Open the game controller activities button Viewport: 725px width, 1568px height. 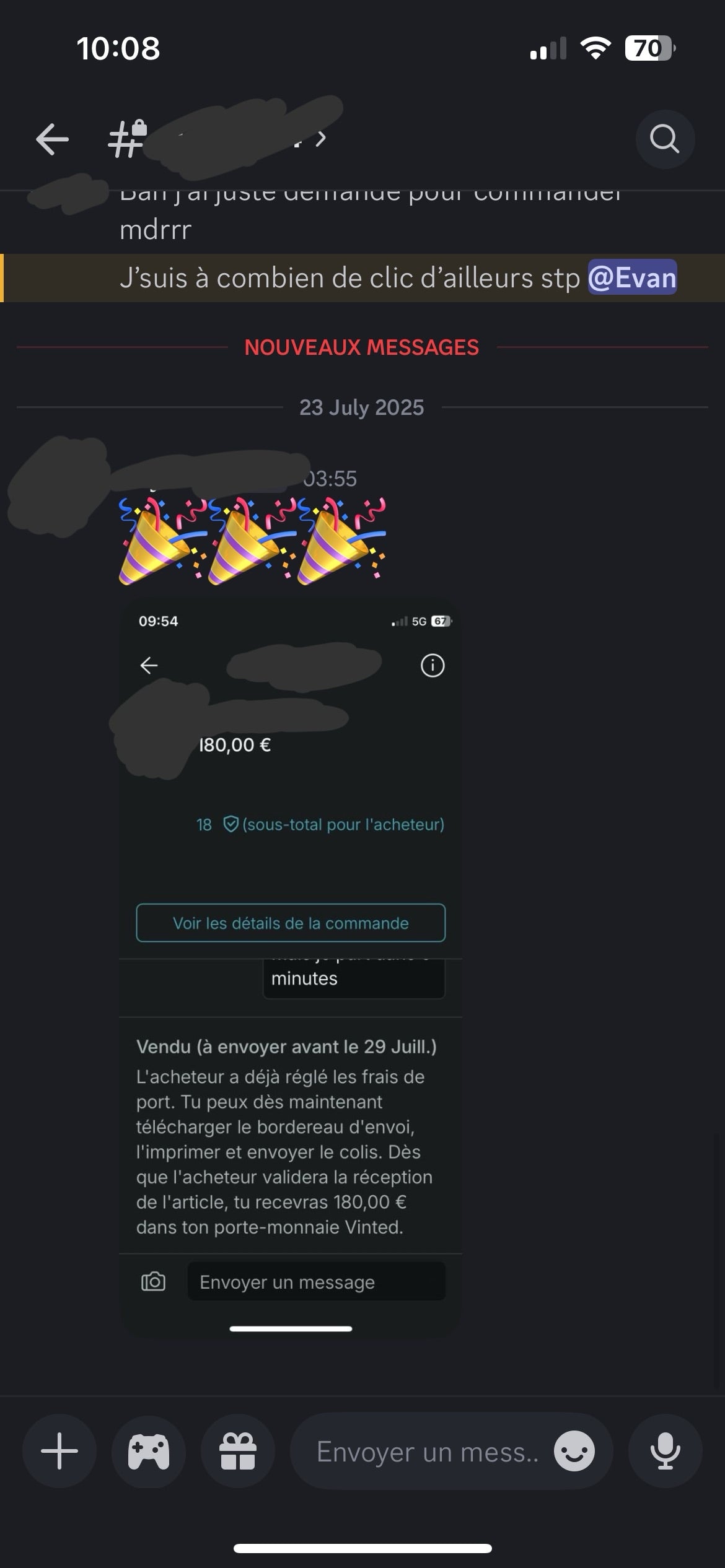tap(149, 1450)
